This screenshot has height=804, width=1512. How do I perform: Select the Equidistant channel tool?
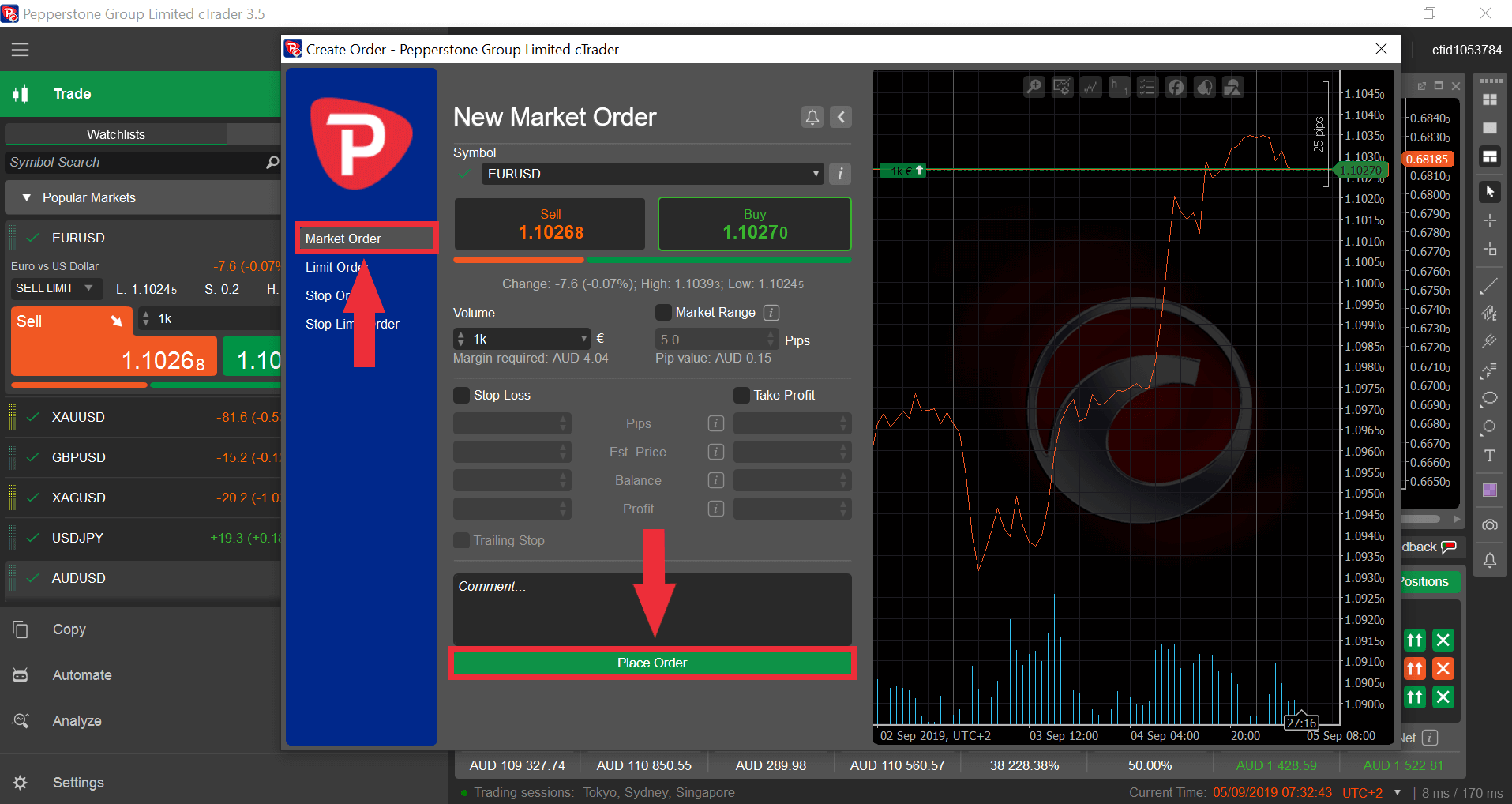pyautogui.click(x=1490, y=314)
